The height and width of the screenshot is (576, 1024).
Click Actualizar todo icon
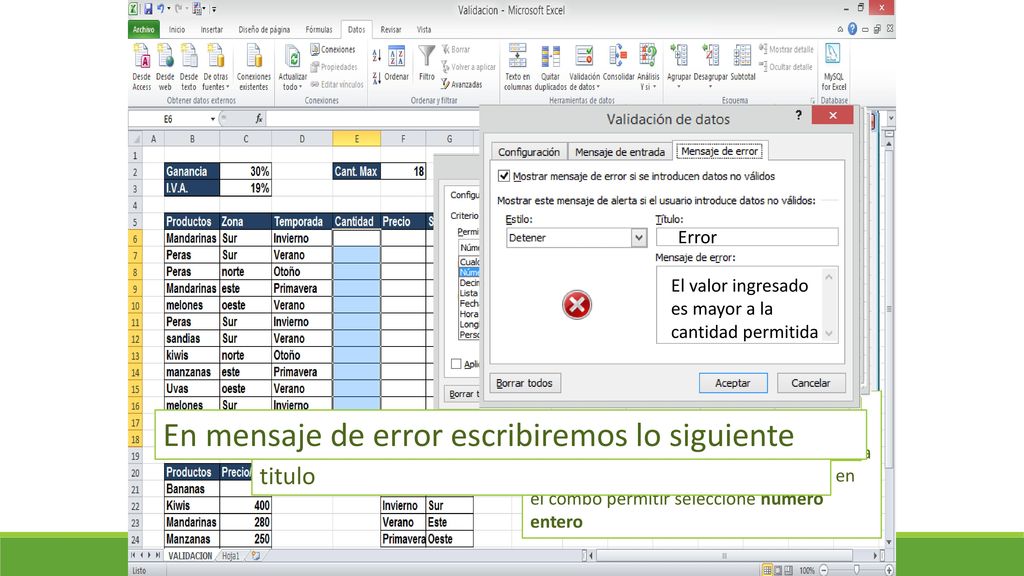click(293, 67)
